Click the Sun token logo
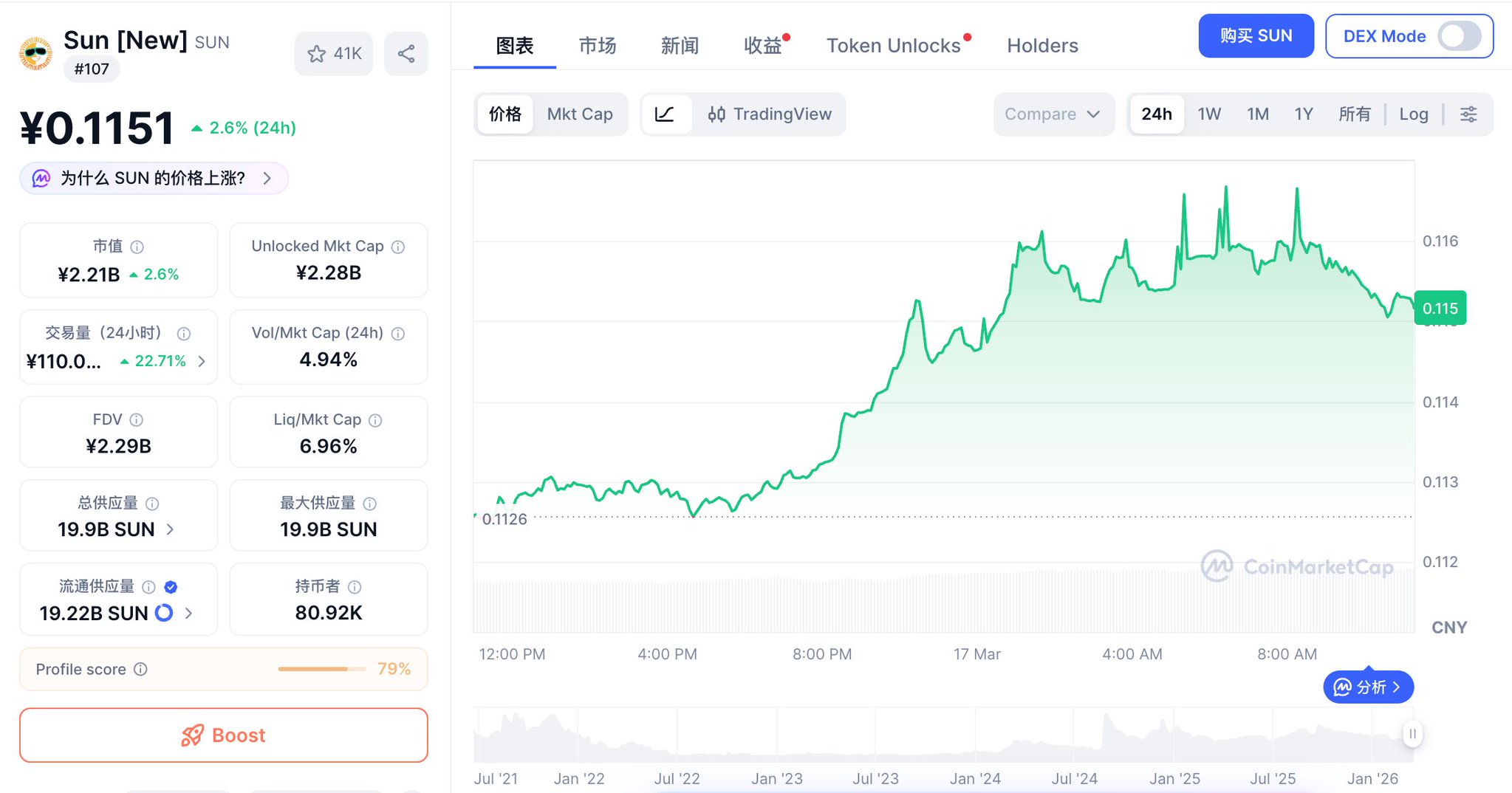Viewport: 1512px width, 793px height. [35, 54]
